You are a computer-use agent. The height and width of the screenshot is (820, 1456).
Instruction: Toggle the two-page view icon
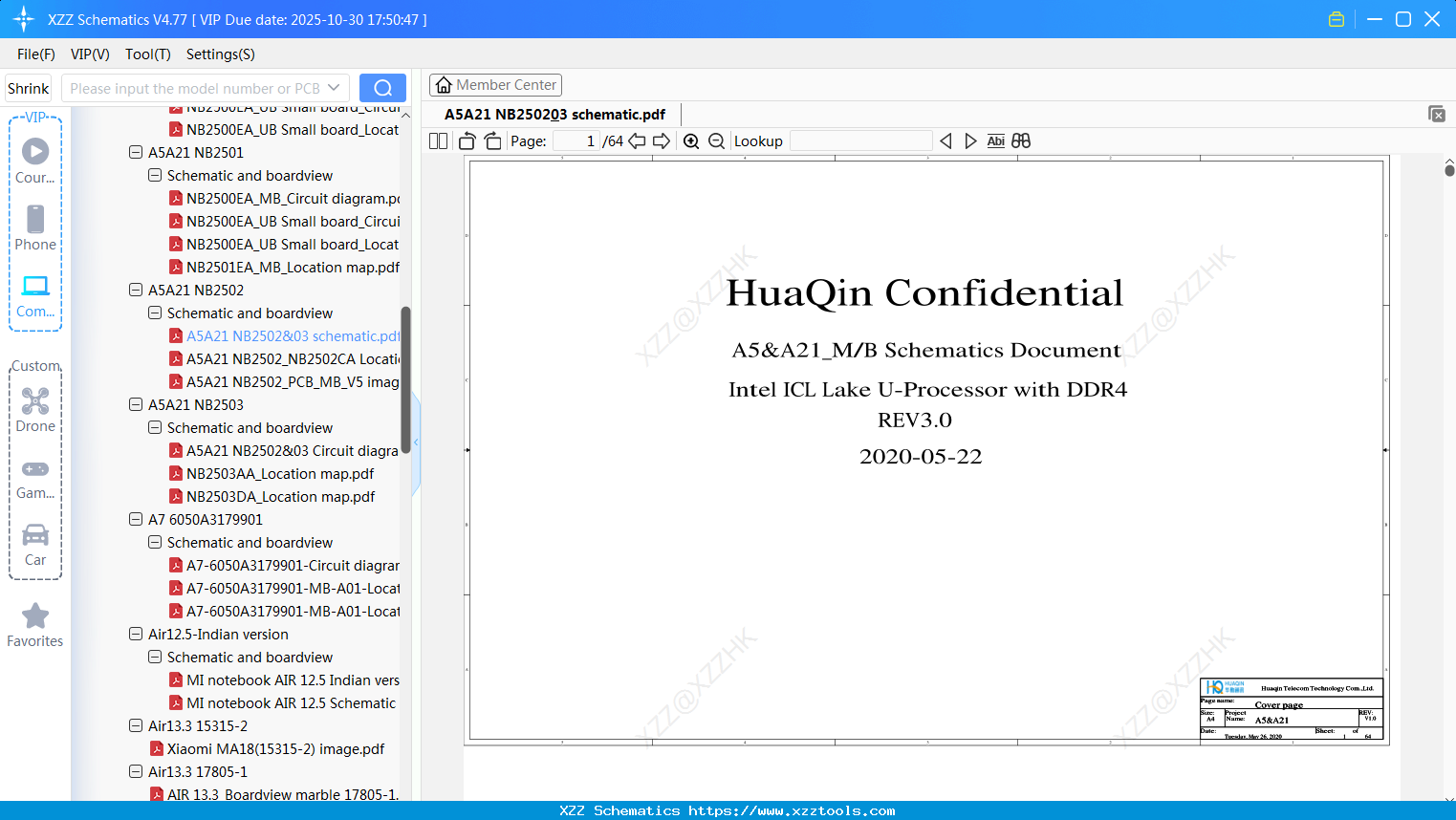[438, 141]
